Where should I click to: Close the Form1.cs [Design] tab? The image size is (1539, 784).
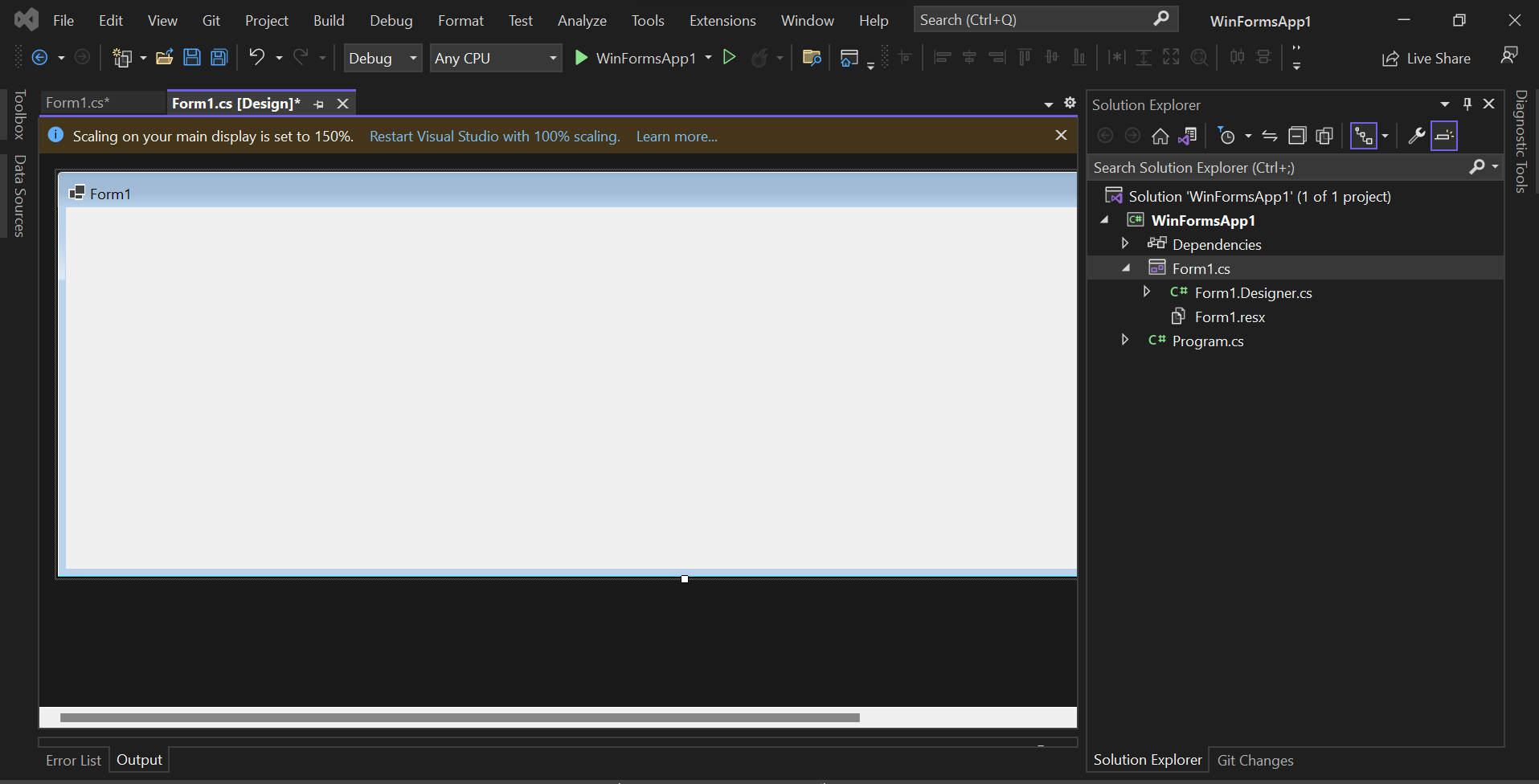click(343, 104)
